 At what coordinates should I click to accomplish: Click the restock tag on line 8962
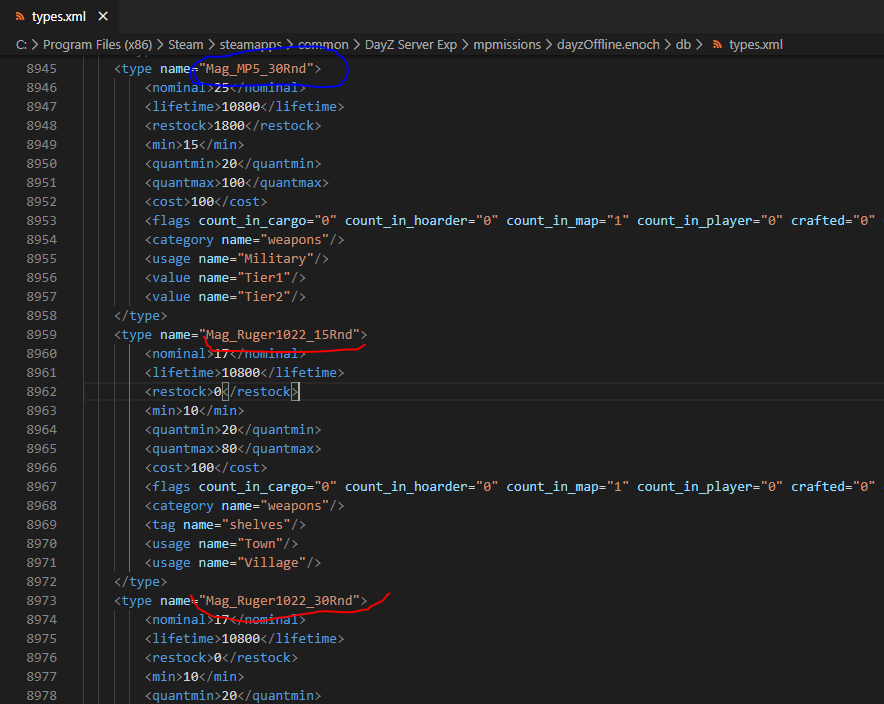[222, 392]
